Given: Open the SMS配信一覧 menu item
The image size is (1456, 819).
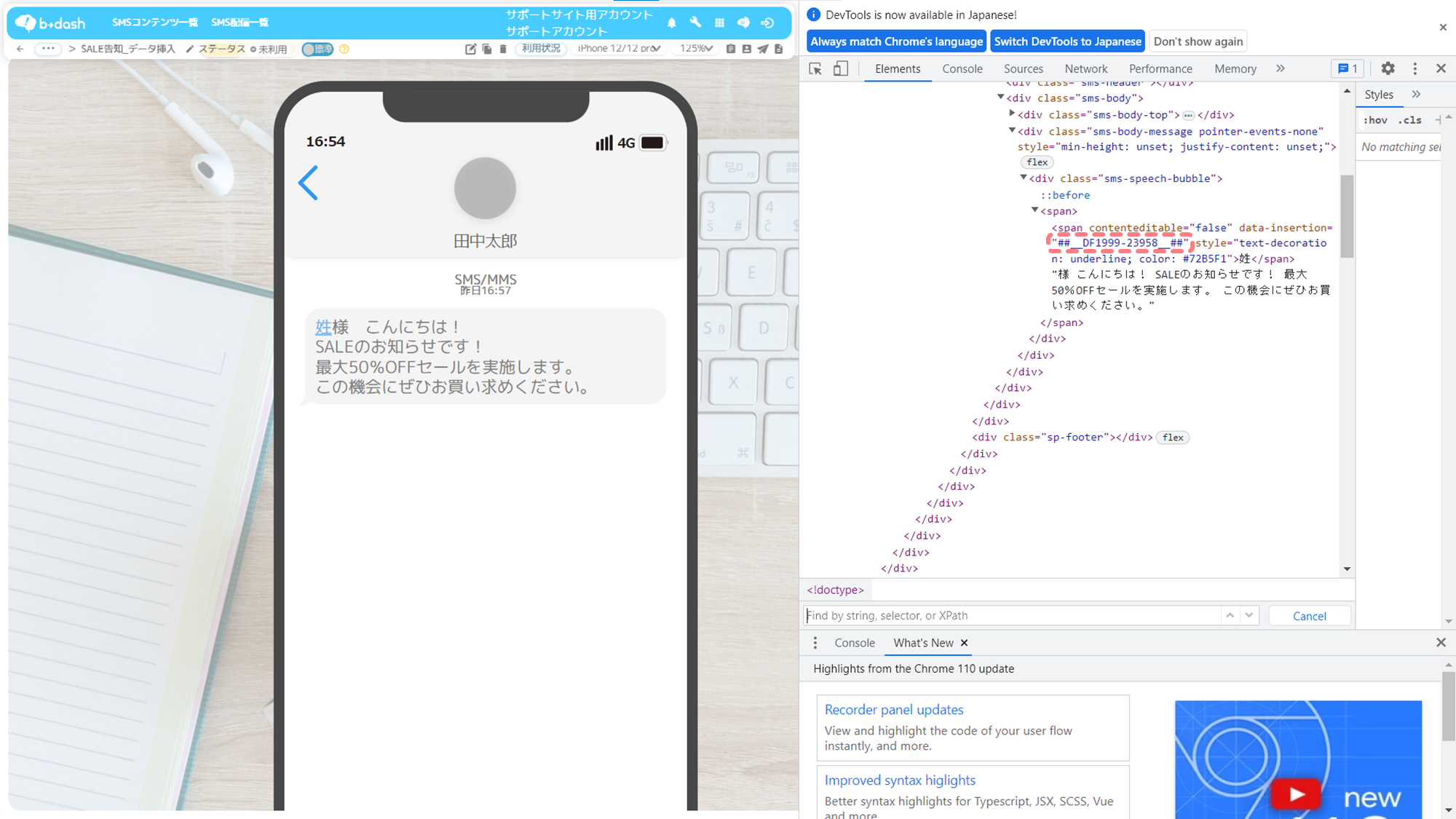Looking at the screenshot, I should click(240, 23).
